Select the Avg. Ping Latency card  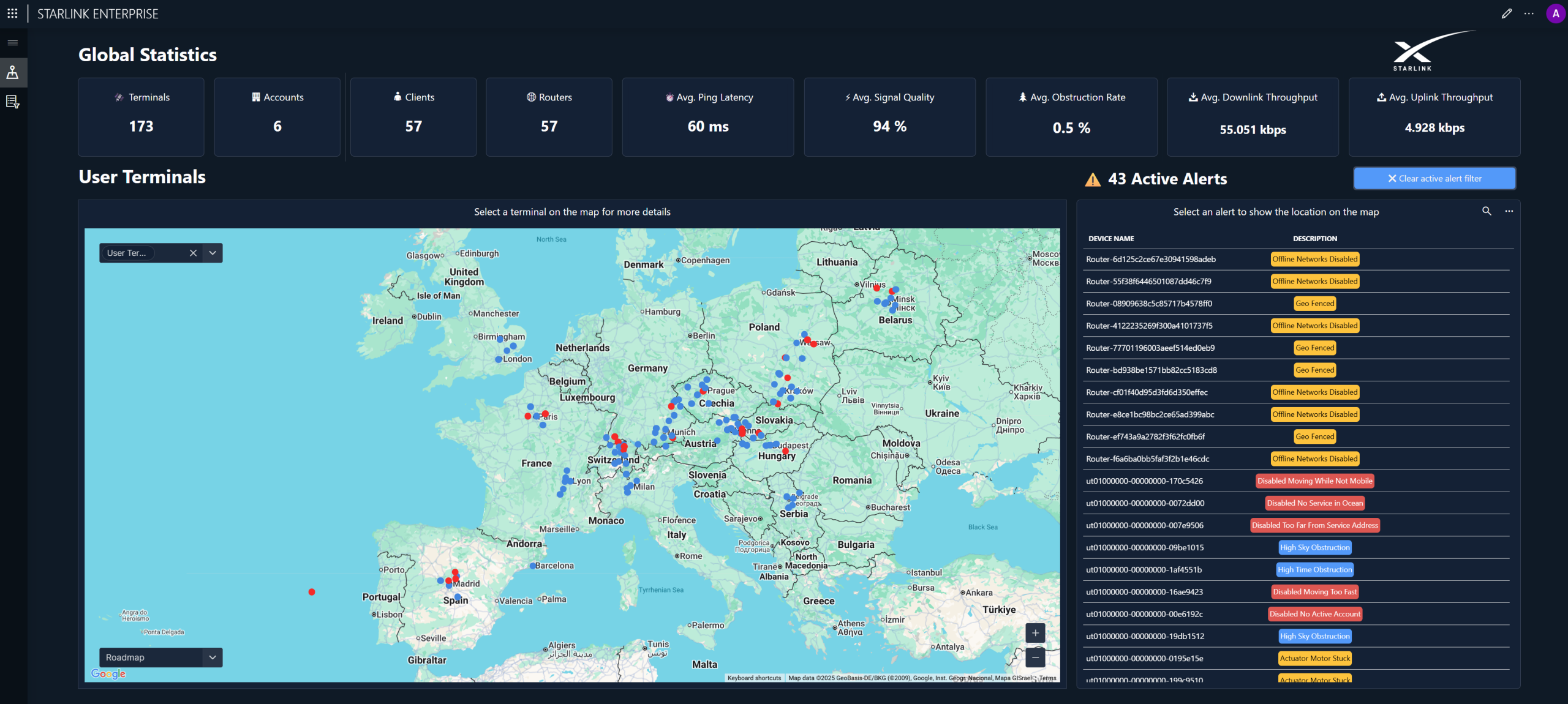point(708,117)
